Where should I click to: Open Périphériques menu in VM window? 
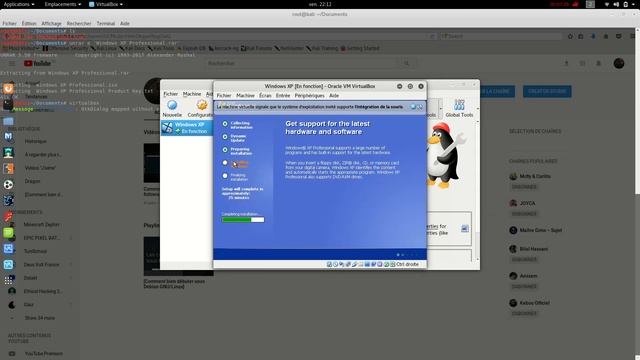coord(309,96)
